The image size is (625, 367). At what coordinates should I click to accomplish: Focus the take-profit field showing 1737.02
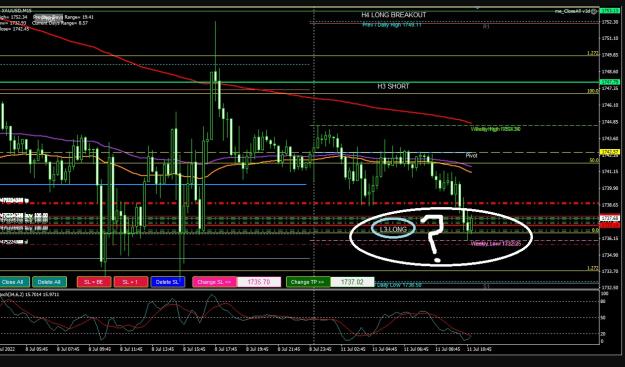click(x=352, y=282)
